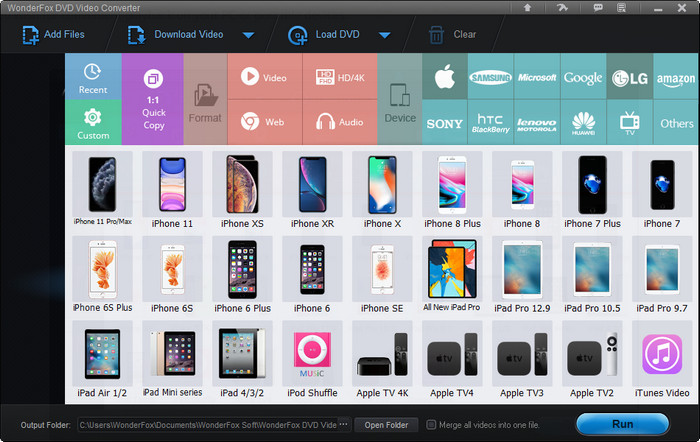Pick the iPad 4/3/2 profile

point(242,359)
